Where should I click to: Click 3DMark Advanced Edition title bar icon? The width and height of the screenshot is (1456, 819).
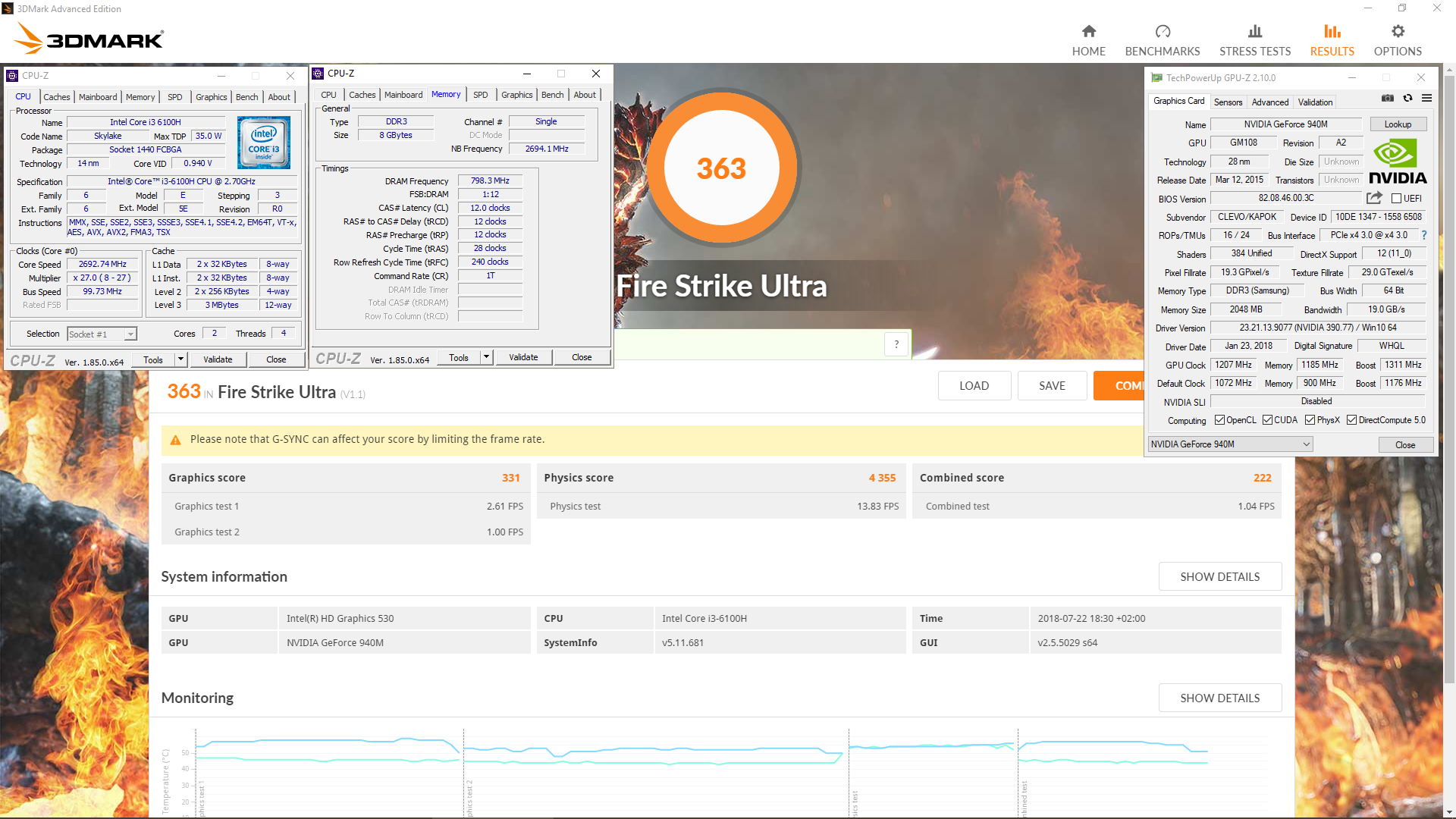8,8
